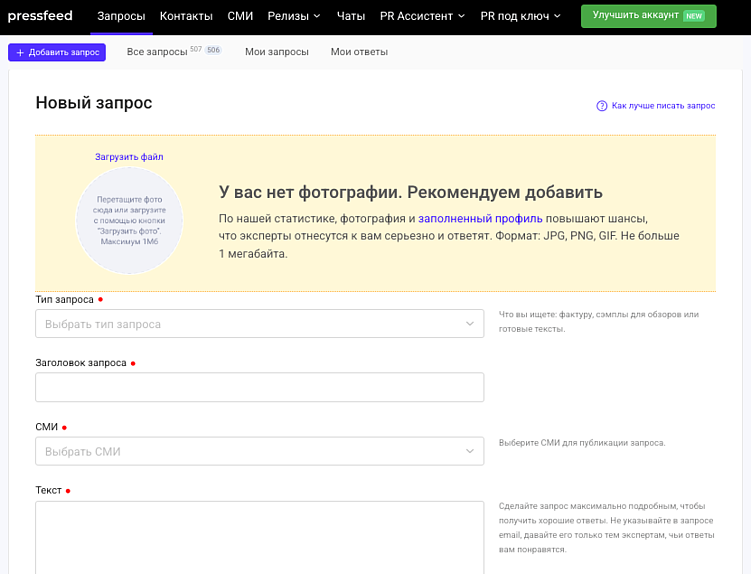751x574 pixels.
Task: Click Добавить запрос button
Action: tap(57, 52)
